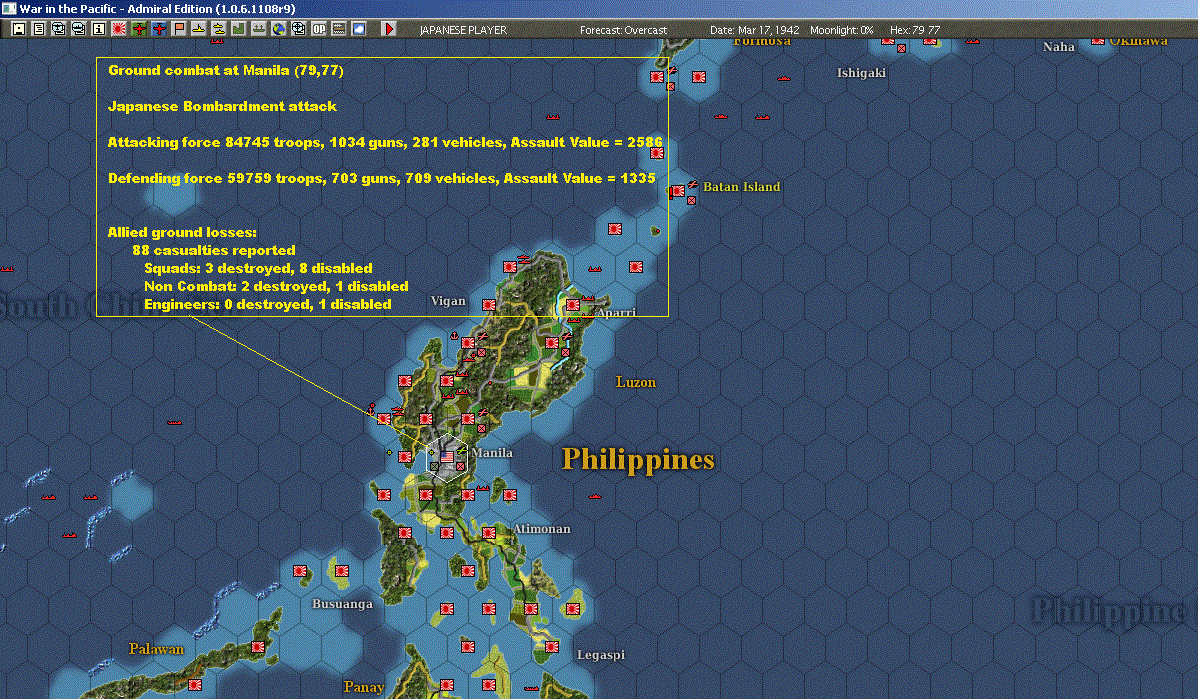The image size is (1198, 699).
Task: Click the save game disk icon
Action: (x=19, y=29)
